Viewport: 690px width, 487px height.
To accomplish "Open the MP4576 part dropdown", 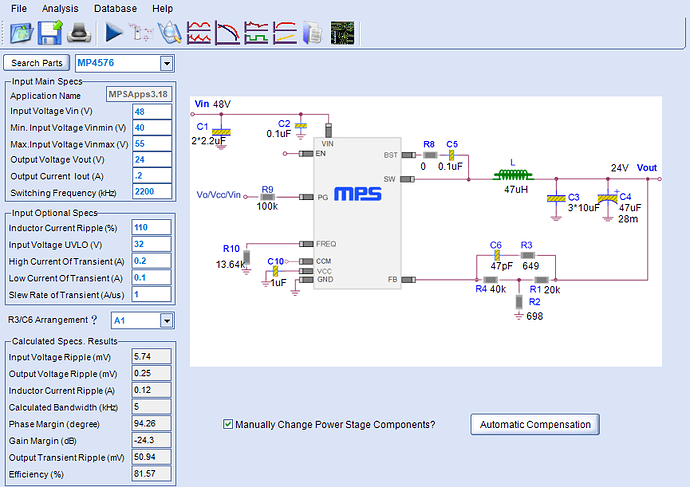I will click(166, 63).
